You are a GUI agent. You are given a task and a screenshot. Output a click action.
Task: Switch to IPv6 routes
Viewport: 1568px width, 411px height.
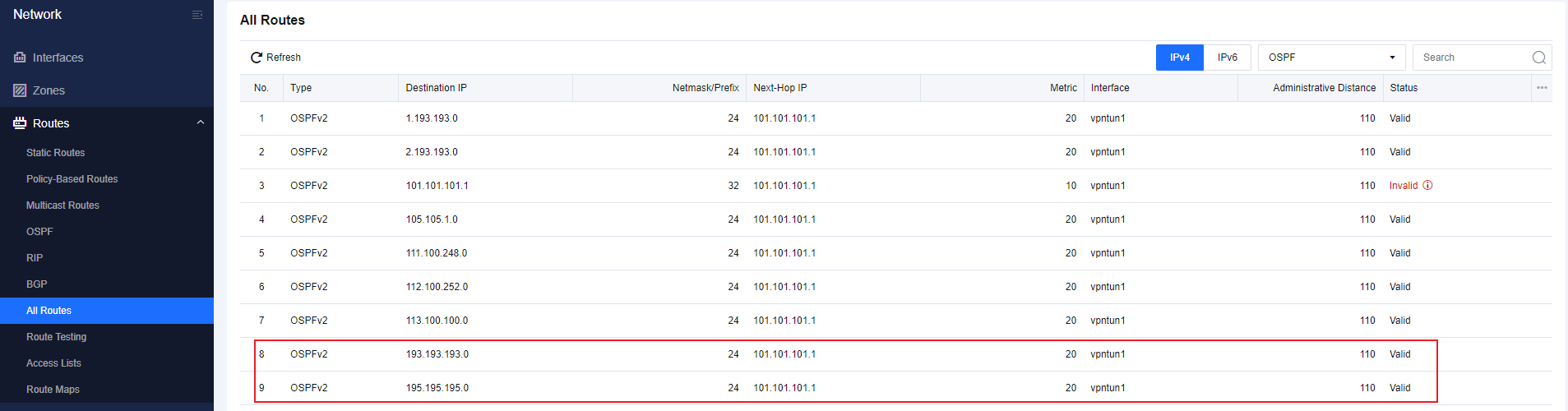click(1228, 58)
